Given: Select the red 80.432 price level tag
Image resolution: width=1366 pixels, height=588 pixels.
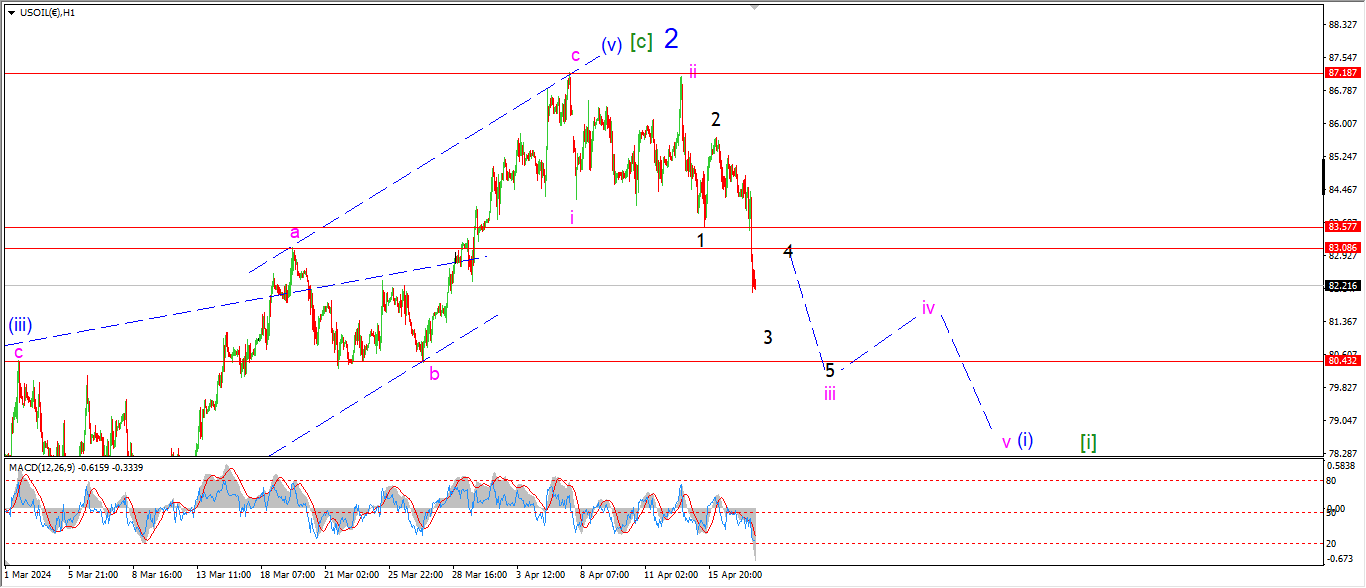Looking at the screenshot, I should [x=1341, y=361].
